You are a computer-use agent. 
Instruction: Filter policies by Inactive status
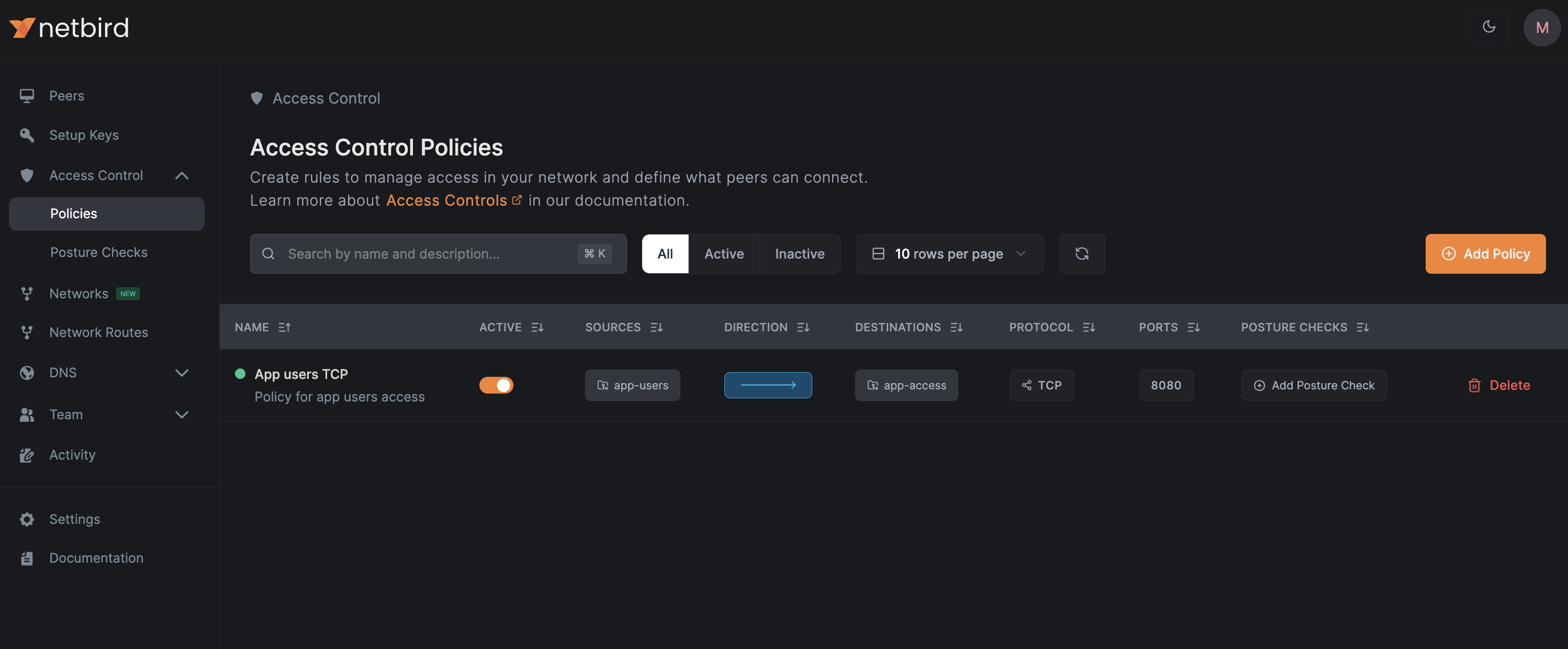click(x=799, y=254)
